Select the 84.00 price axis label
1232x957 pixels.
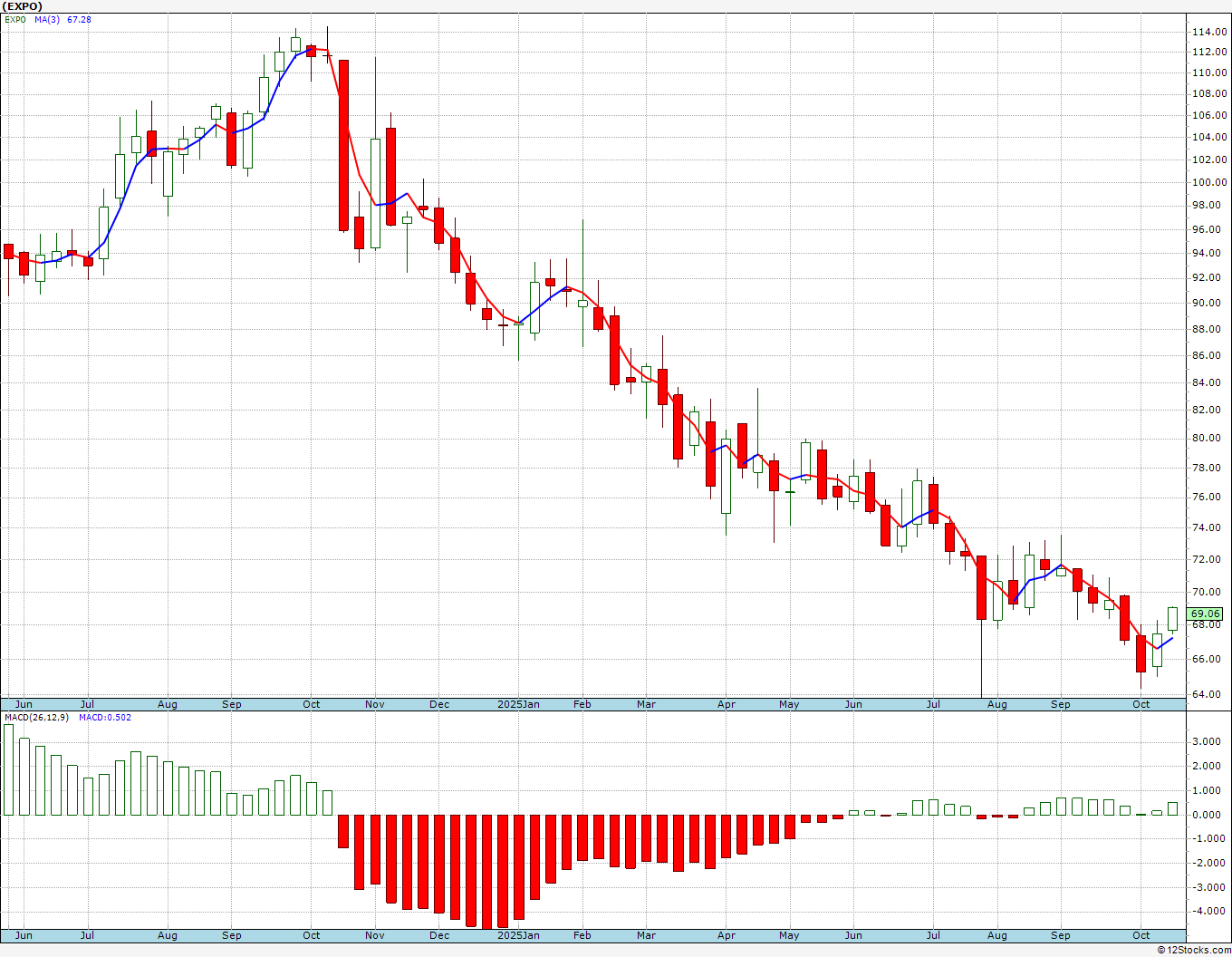coord(1209,382)
